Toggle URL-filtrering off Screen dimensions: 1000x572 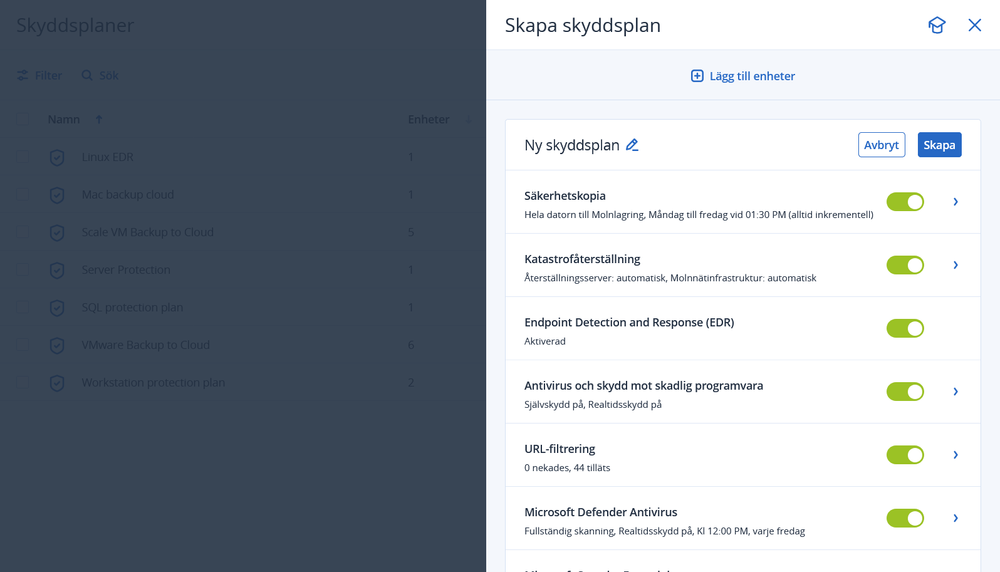point(905,455)
